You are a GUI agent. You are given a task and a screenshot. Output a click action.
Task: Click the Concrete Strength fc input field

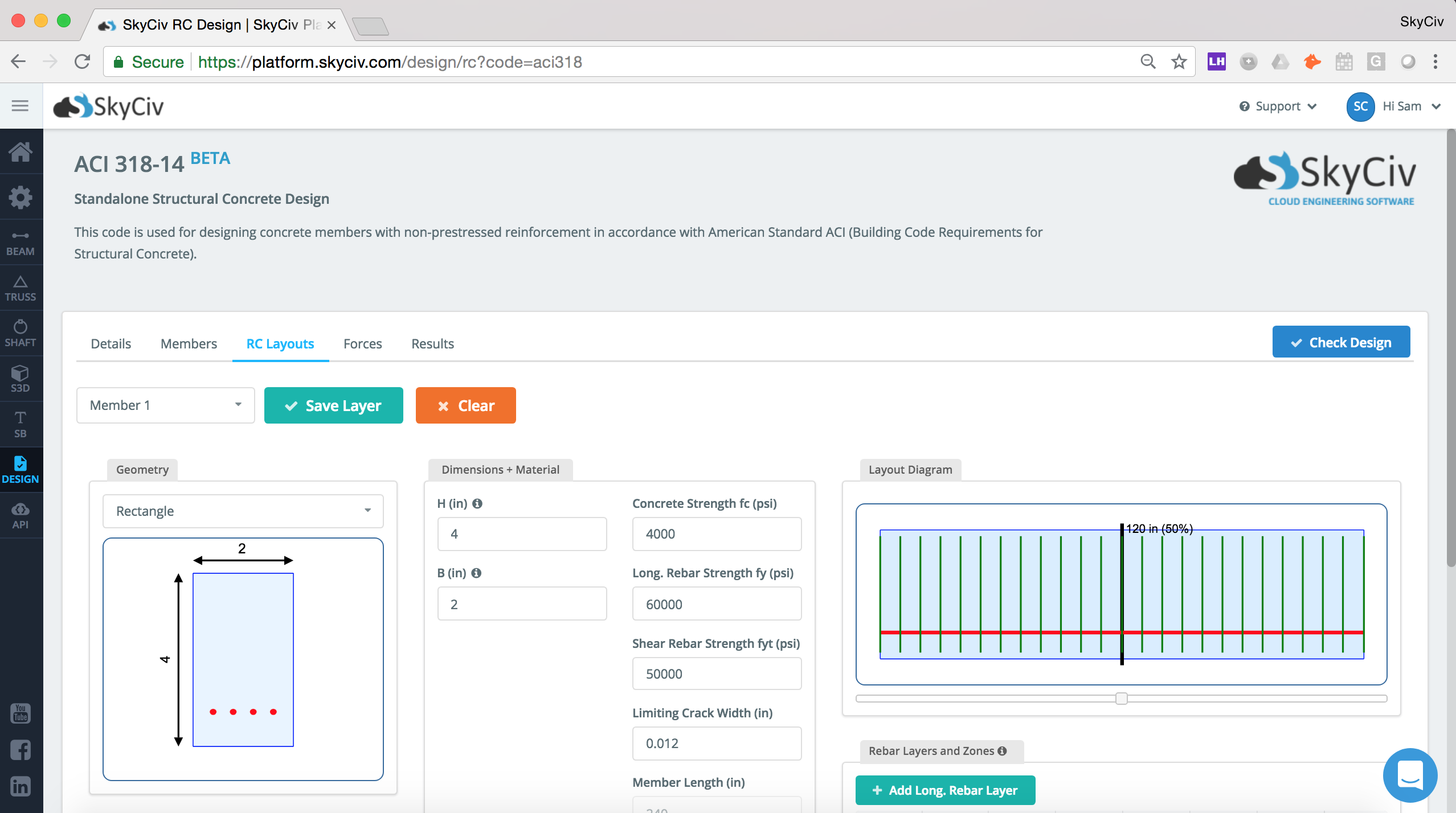tap(716, 533)
